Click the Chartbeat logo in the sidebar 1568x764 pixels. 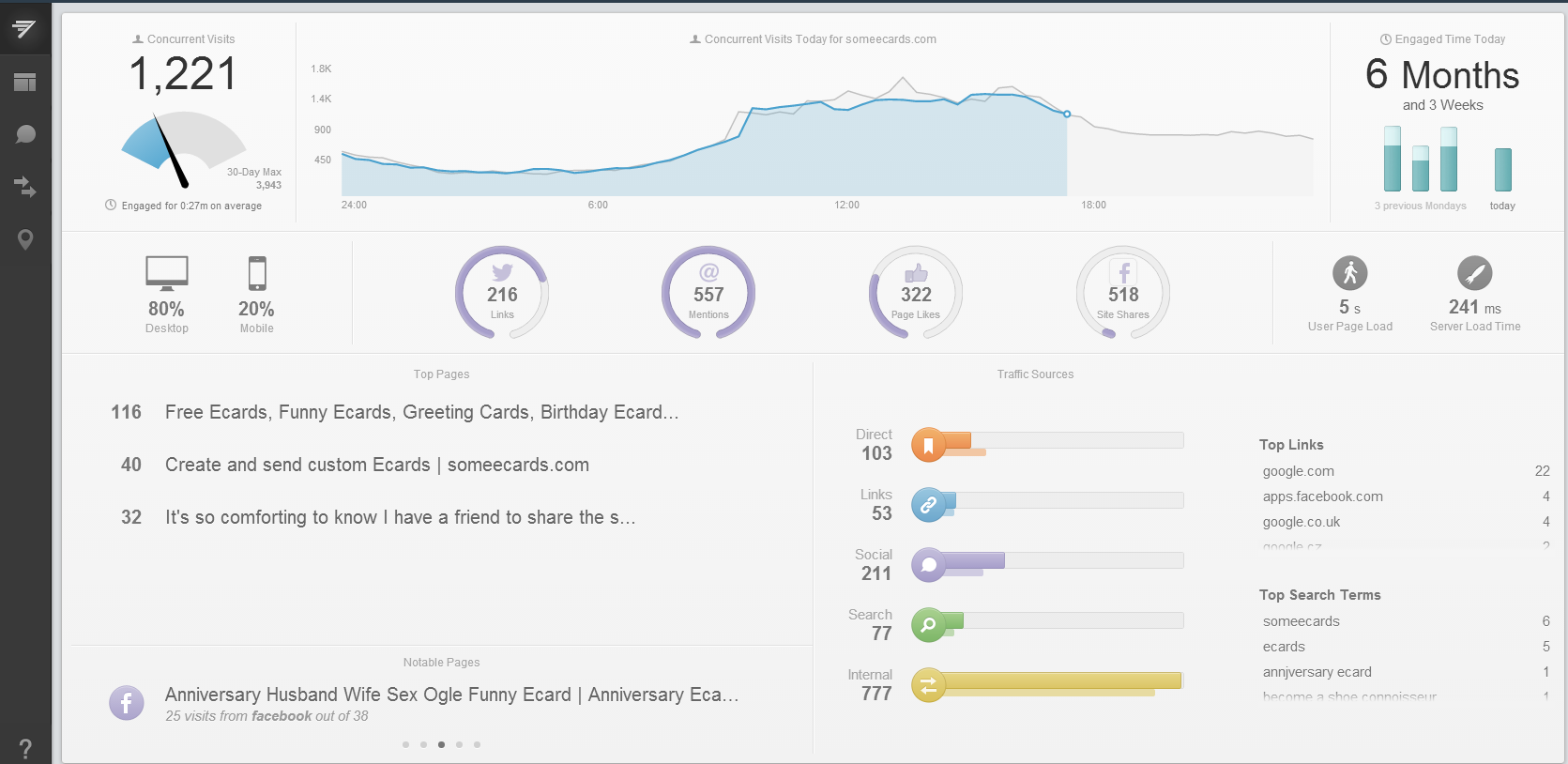[x=24, y=29]
